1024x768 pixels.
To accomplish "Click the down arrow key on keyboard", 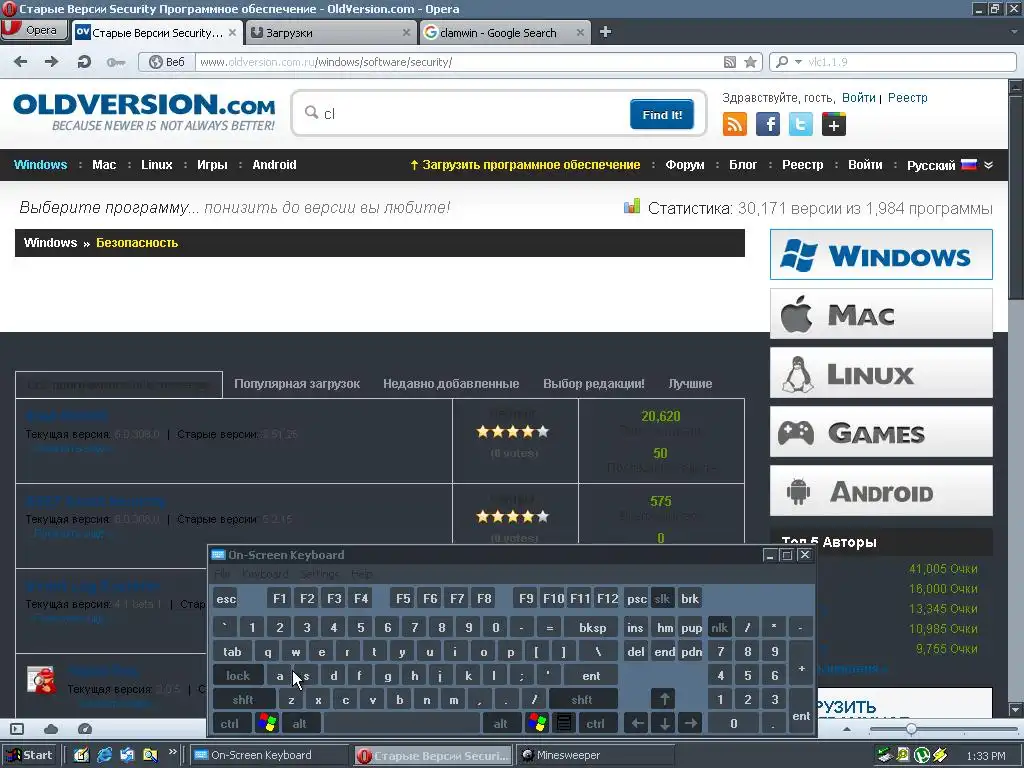I will (x=664, y=723).
